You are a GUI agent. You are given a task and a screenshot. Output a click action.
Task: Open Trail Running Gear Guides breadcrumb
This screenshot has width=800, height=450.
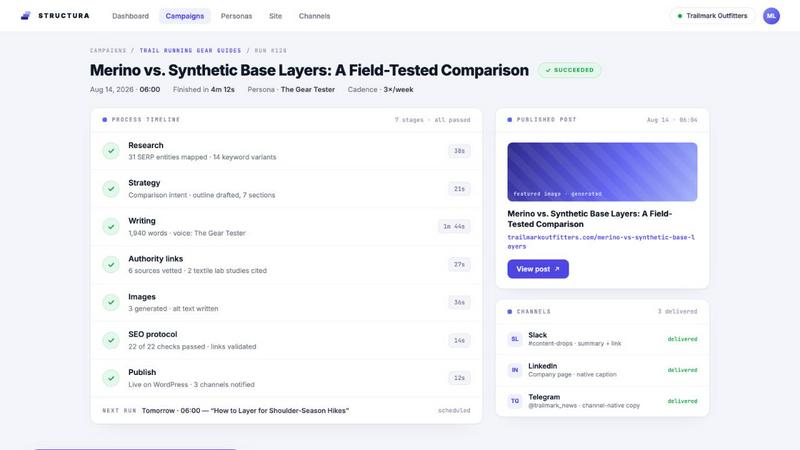190,51
